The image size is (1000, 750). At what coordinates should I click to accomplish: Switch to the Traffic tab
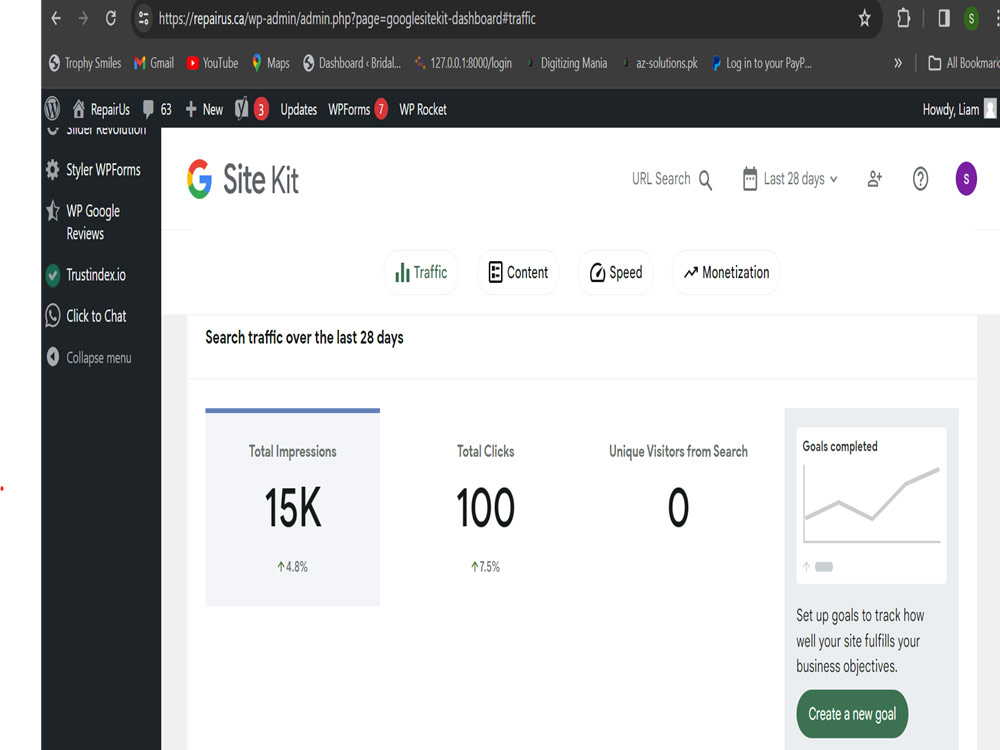421,273
